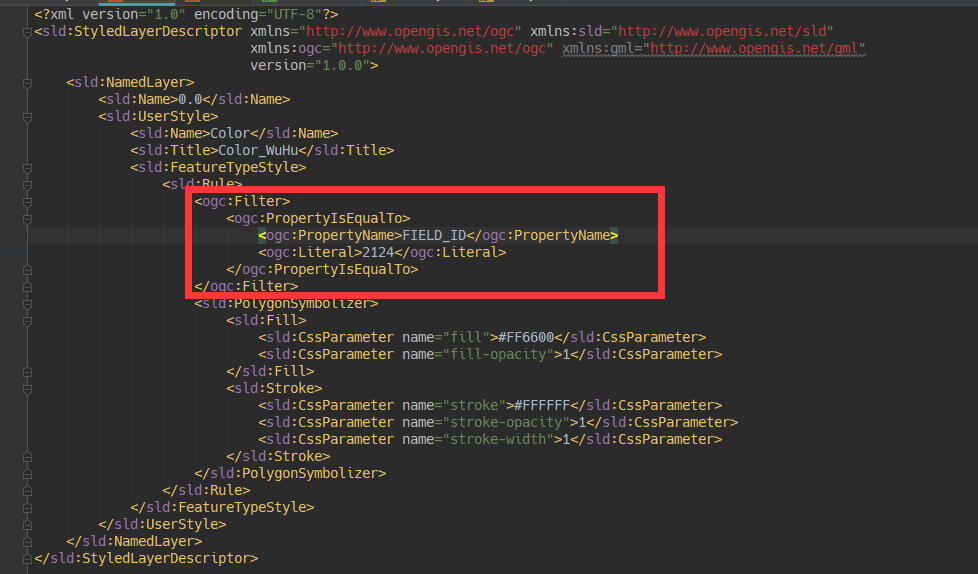Image resolution: width=978 pixels, height=574 pixels.
Task: Collapse the opening sld:Stroke fold marker
Action: pos(27,389)
